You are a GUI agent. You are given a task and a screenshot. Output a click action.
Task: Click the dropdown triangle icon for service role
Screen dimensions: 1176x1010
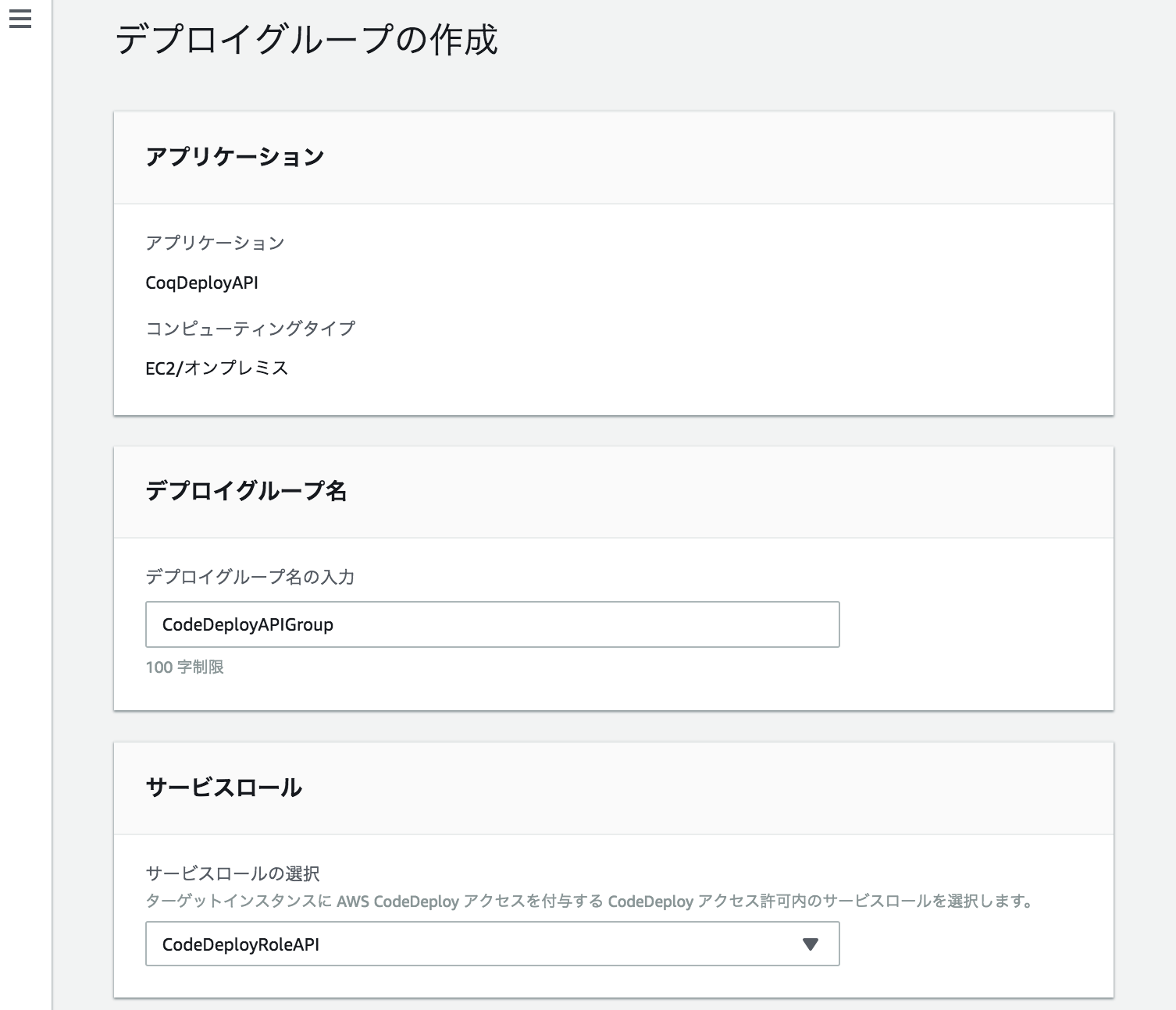811,944
